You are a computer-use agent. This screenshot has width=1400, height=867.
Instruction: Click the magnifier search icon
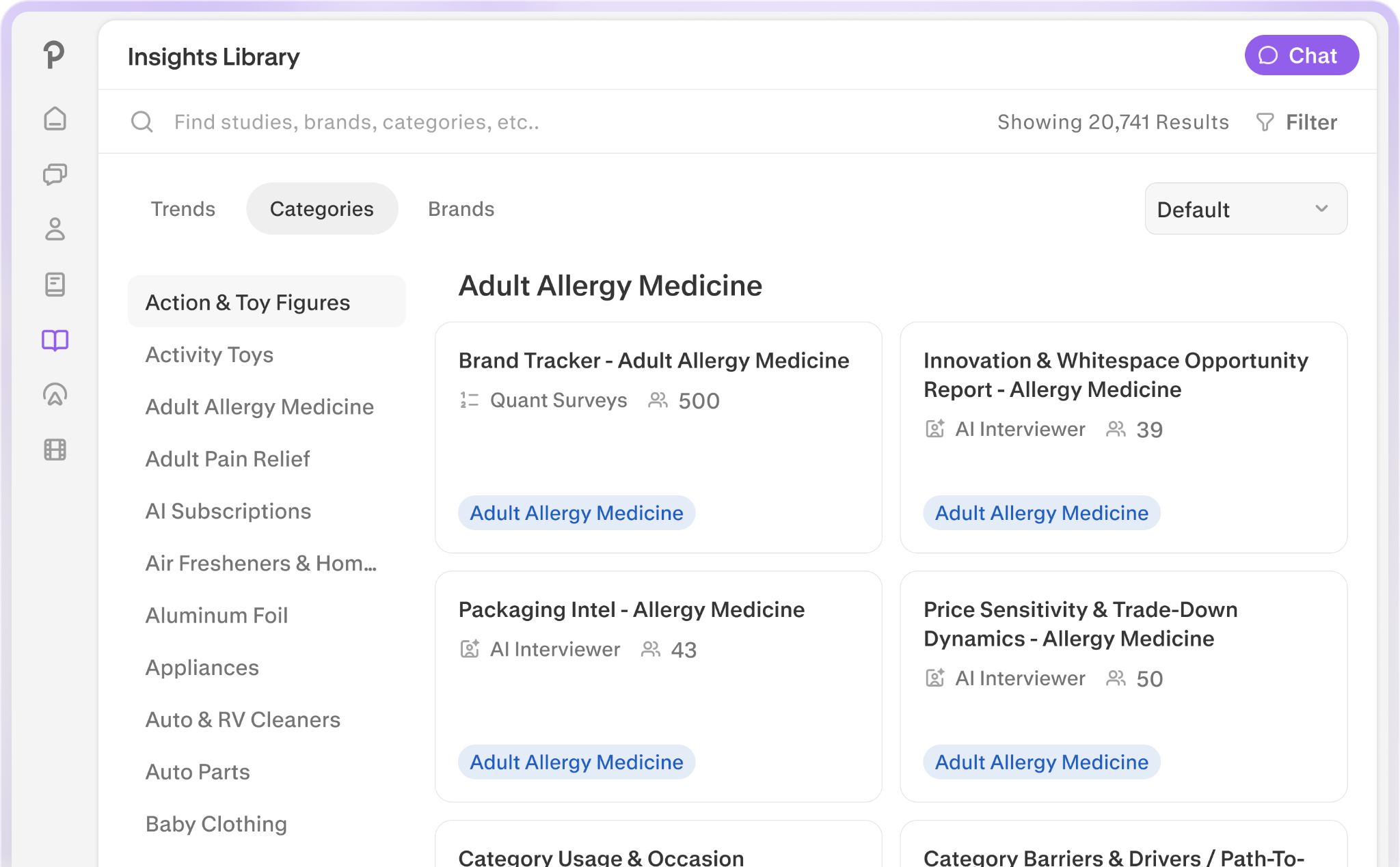click(142, 122)
